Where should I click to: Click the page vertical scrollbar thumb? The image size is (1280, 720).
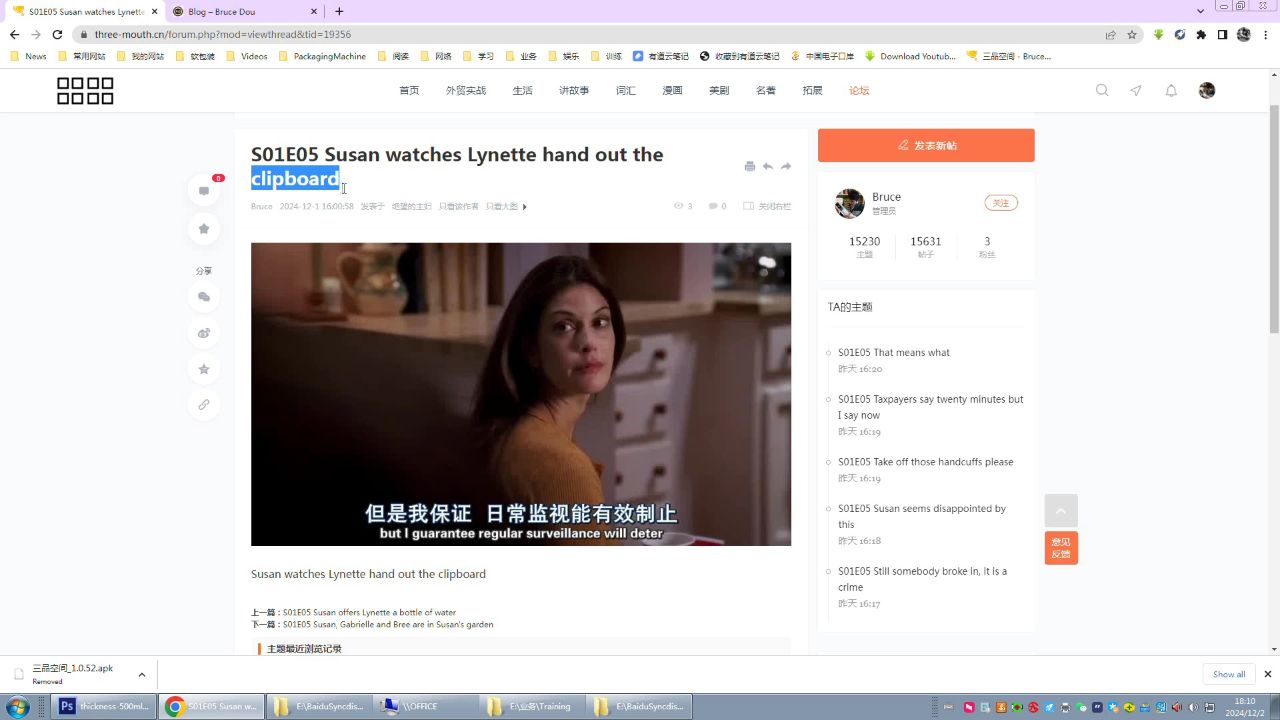1273,218
